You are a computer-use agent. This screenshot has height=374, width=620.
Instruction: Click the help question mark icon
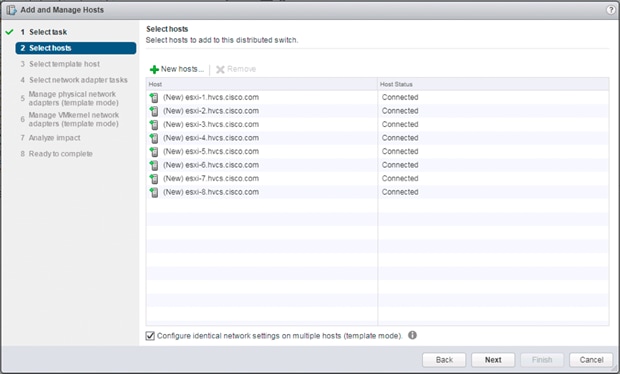[611, 10]
